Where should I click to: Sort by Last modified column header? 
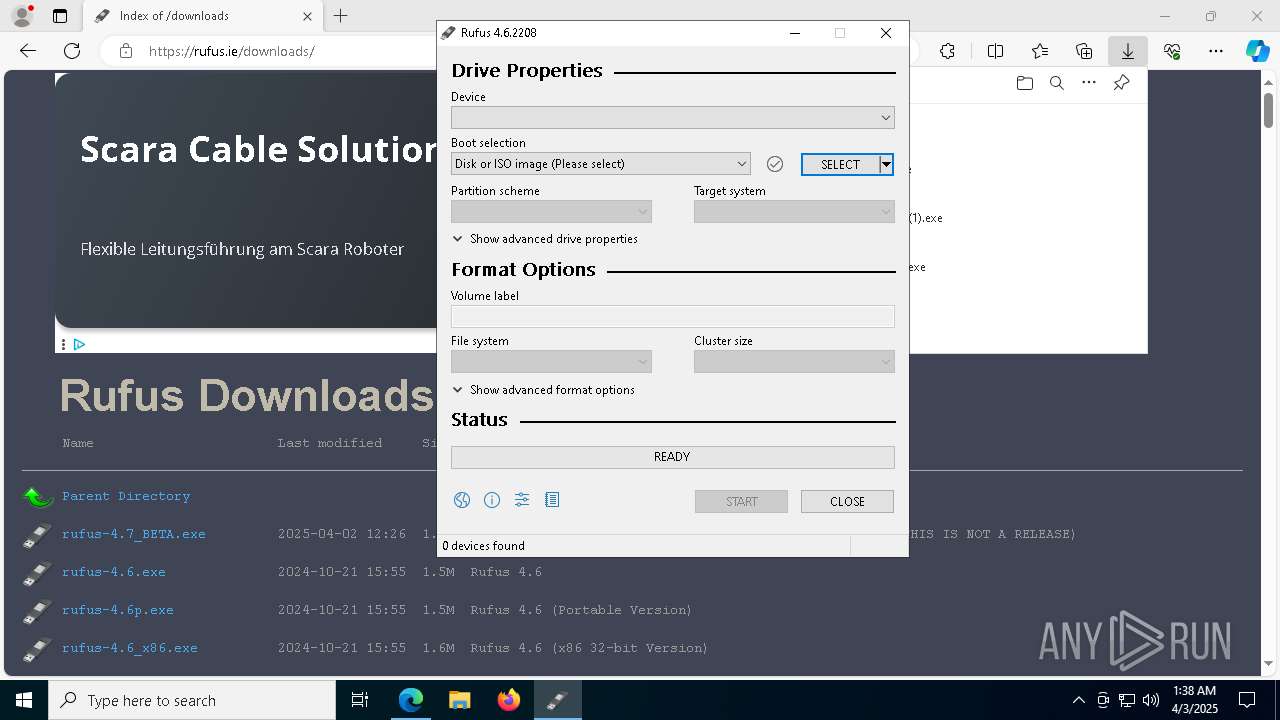(330, 443)
